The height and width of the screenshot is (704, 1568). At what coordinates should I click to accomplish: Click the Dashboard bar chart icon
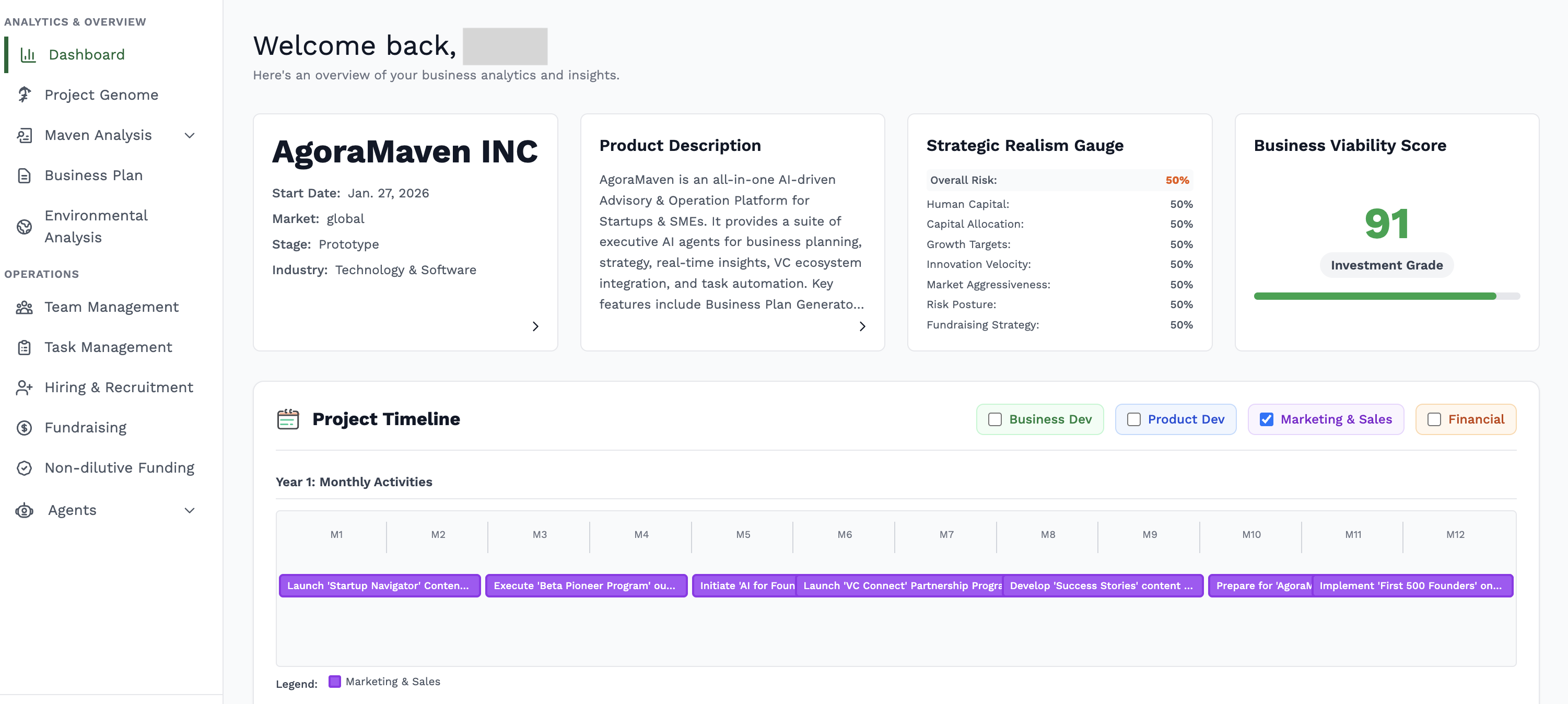(x=28, y=55)
